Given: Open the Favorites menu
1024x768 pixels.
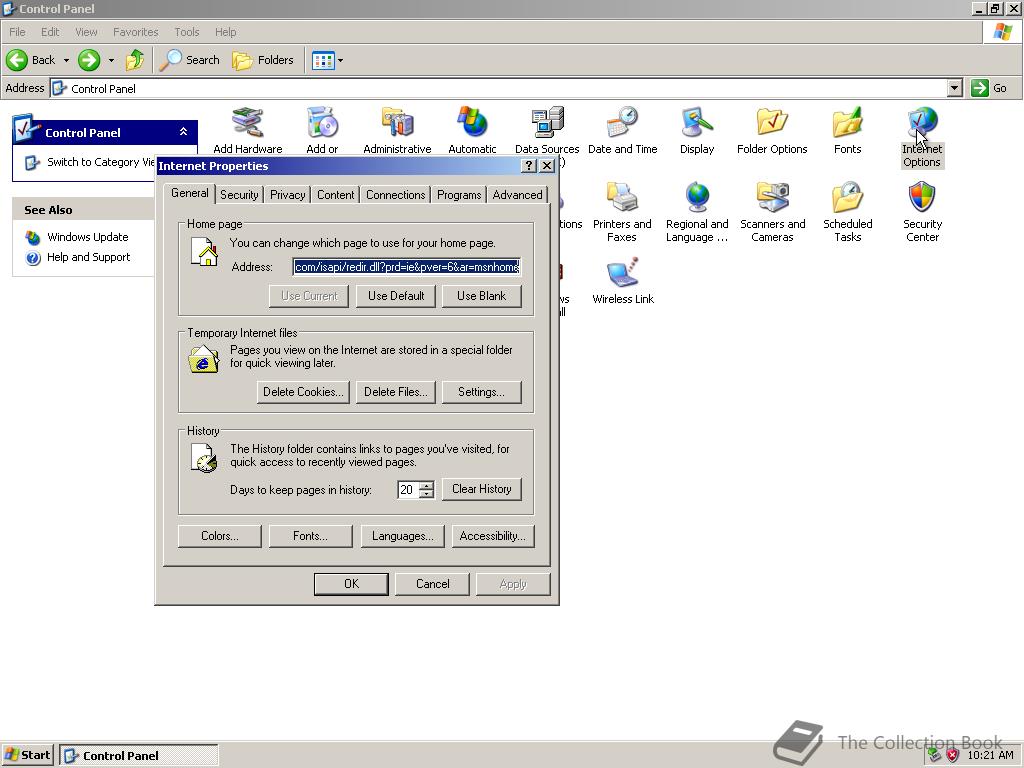Looking at the screenshot, I should pos(135,32).
